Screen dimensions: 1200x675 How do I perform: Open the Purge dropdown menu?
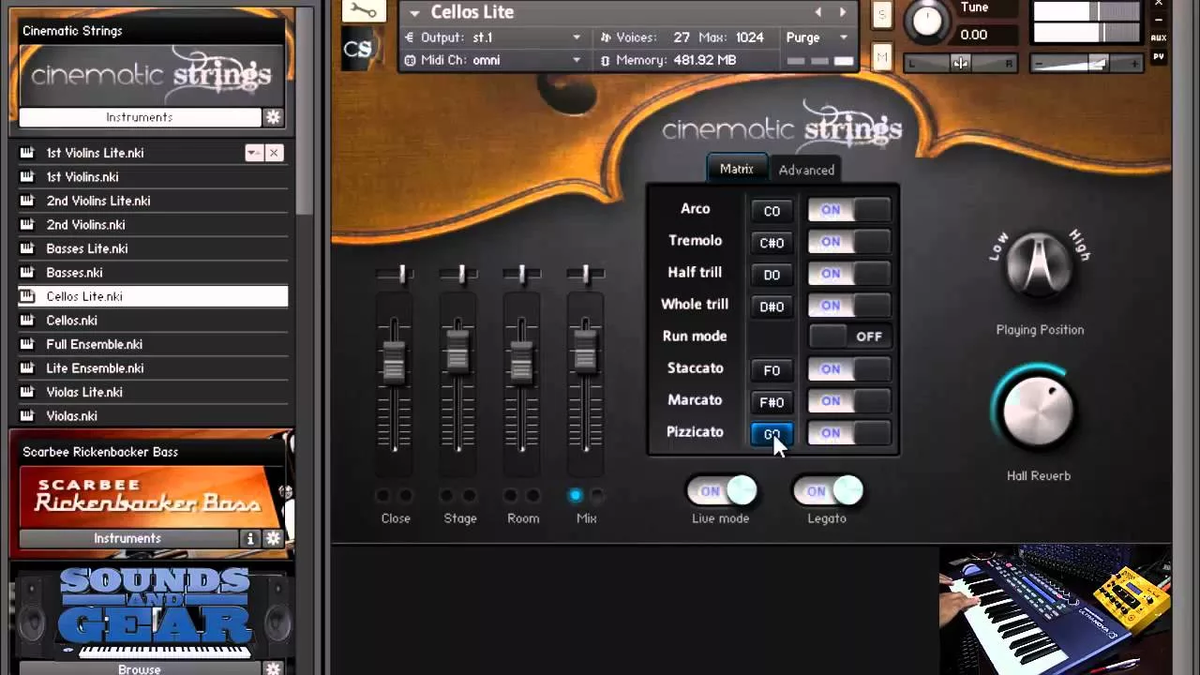click(844, 37)
